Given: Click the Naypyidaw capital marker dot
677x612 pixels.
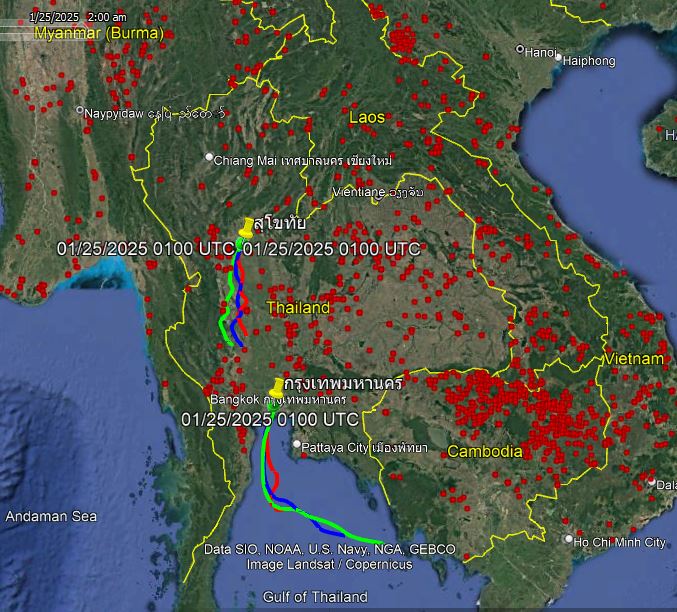Looking at the screenshot, I should (x=79, y=111).
